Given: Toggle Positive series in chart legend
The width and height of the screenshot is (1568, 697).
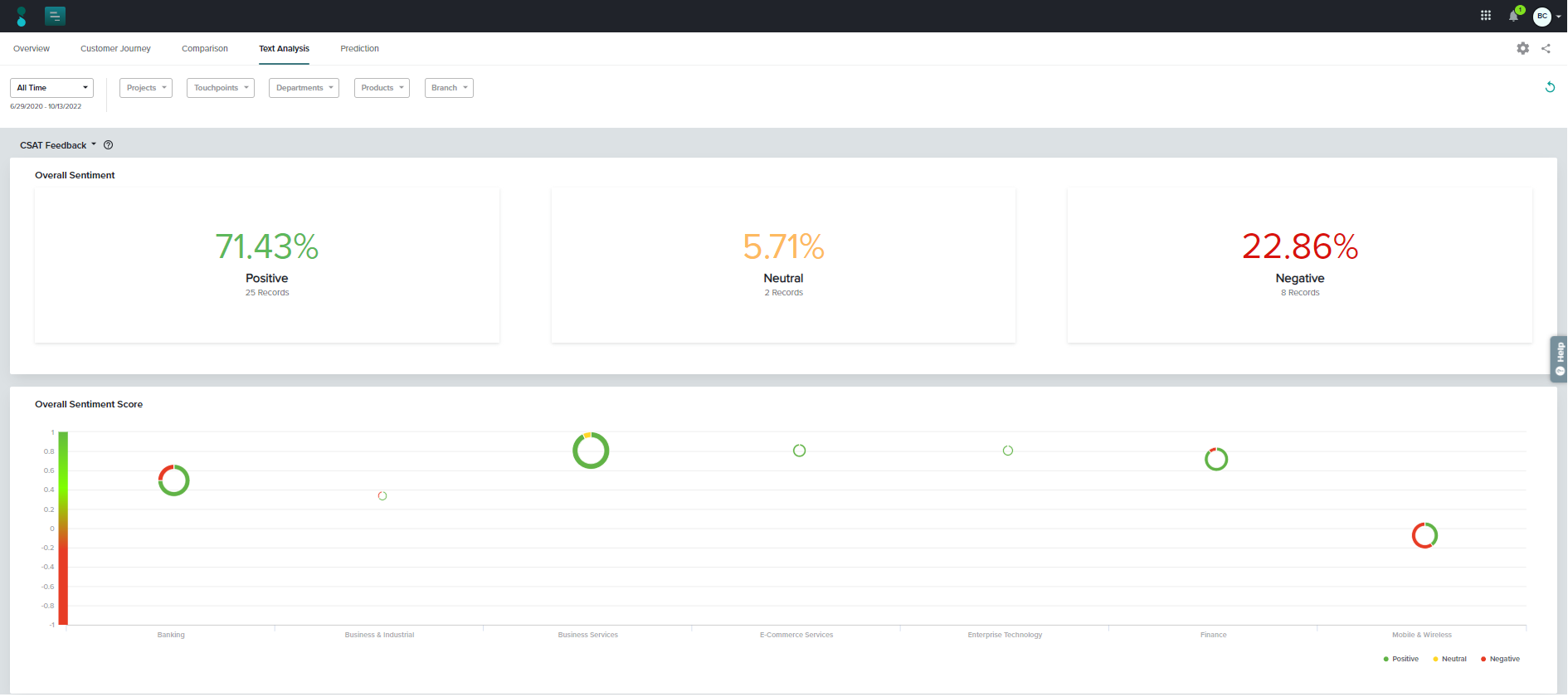Looking at the screenshot, I should pyautogui.click(x=1401, y=659).
